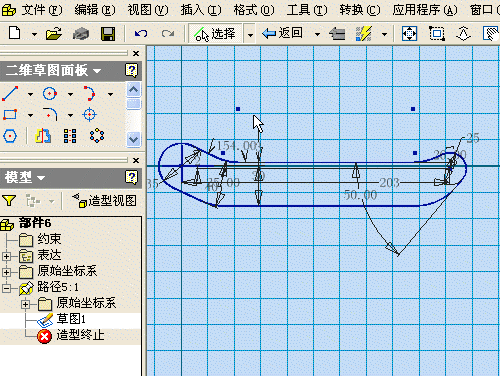Open the 编辑(E) menu
The width and height of the screenshot is (500, 376).
click(95, 10)
